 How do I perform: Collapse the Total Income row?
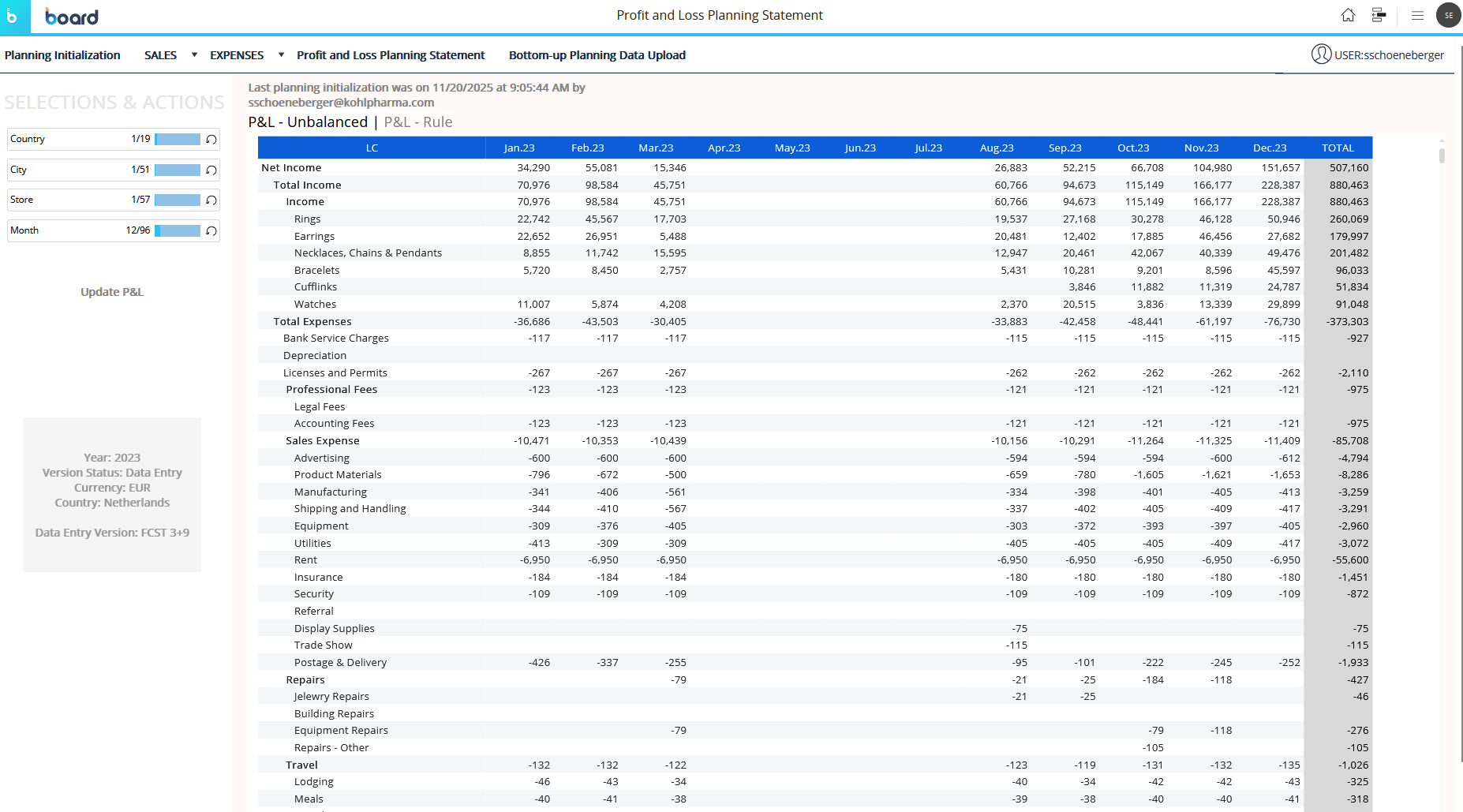pos(307,185)
